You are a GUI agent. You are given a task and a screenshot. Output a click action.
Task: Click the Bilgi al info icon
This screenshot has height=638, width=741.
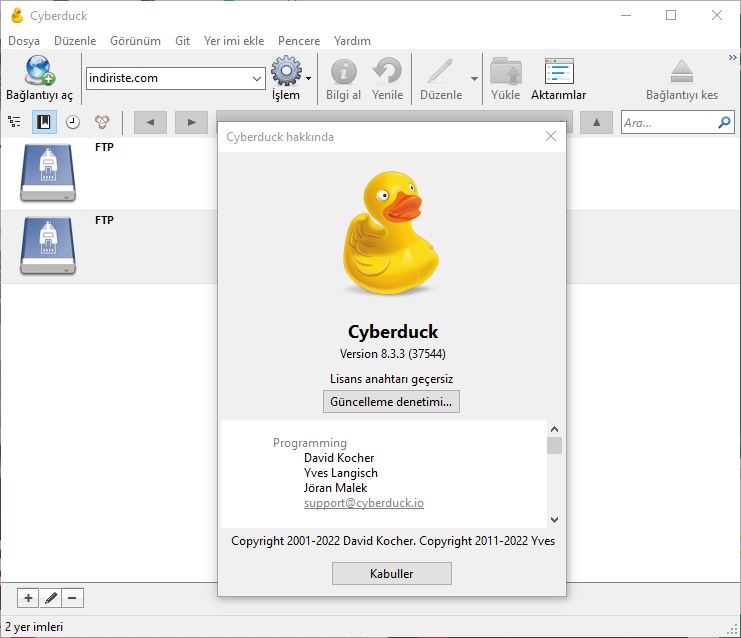coord(344,71)
